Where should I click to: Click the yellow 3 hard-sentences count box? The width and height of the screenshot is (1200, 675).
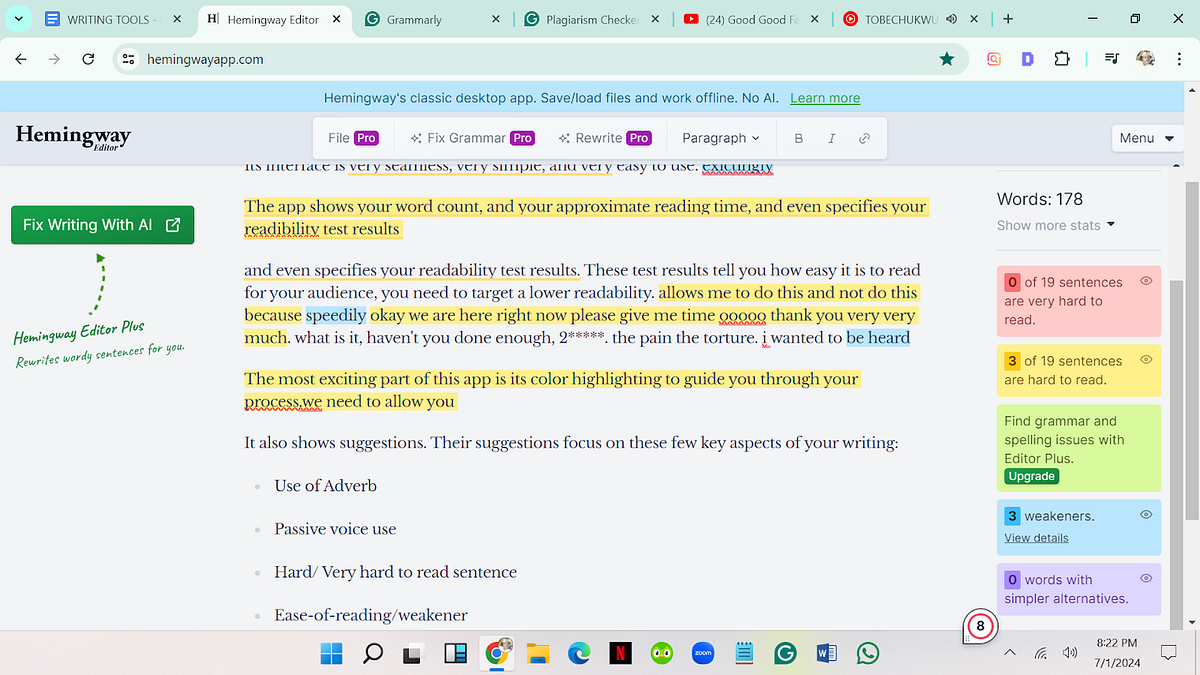coord(1012,360)
